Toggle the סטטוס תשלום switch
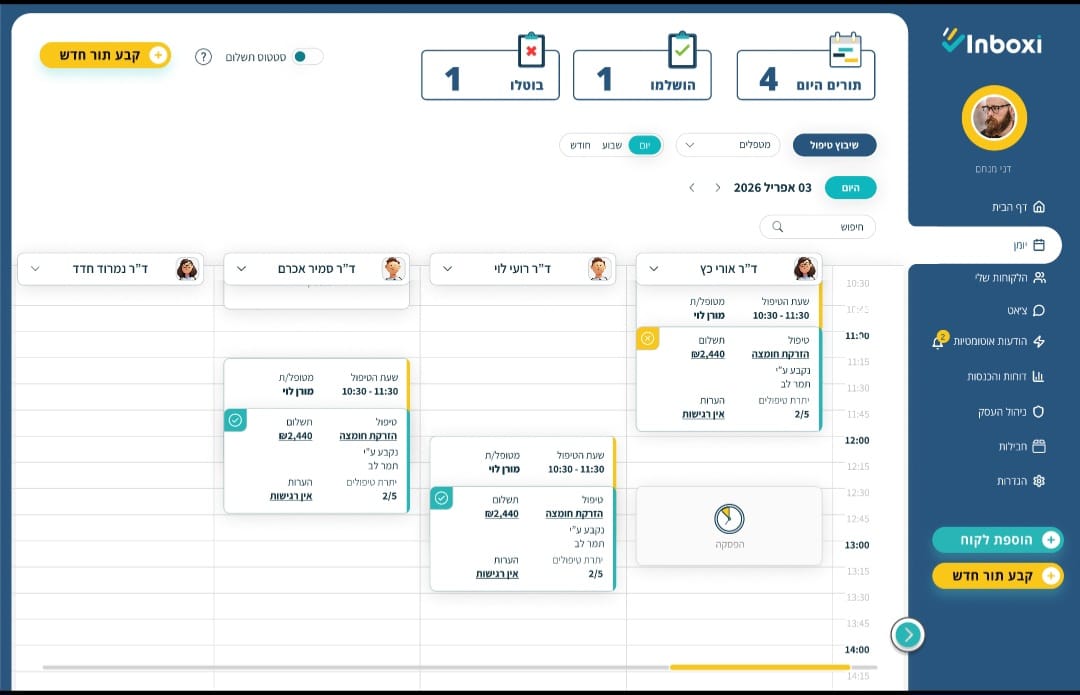The height and width of the screenshot is (695, 1080). pyautogui.click(x=307, y=57)
